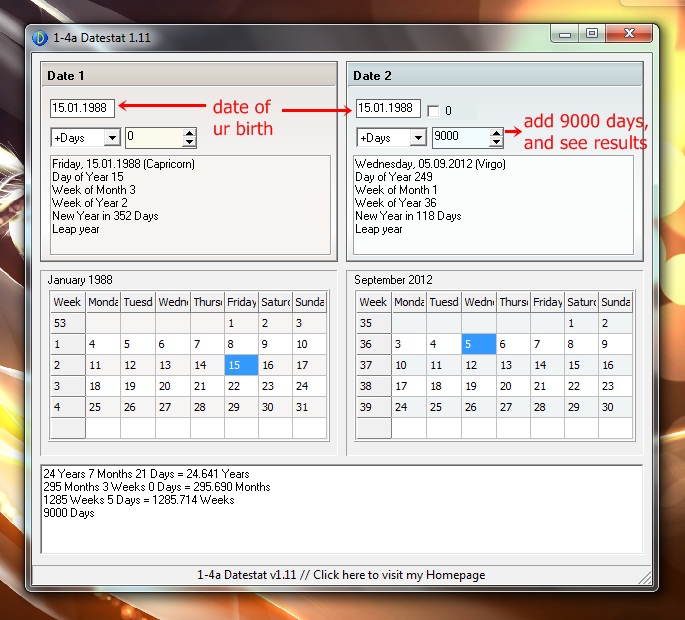685x620 pixels.
Task: Click the Date 2 date input field
Action: [x=388, y=108]
